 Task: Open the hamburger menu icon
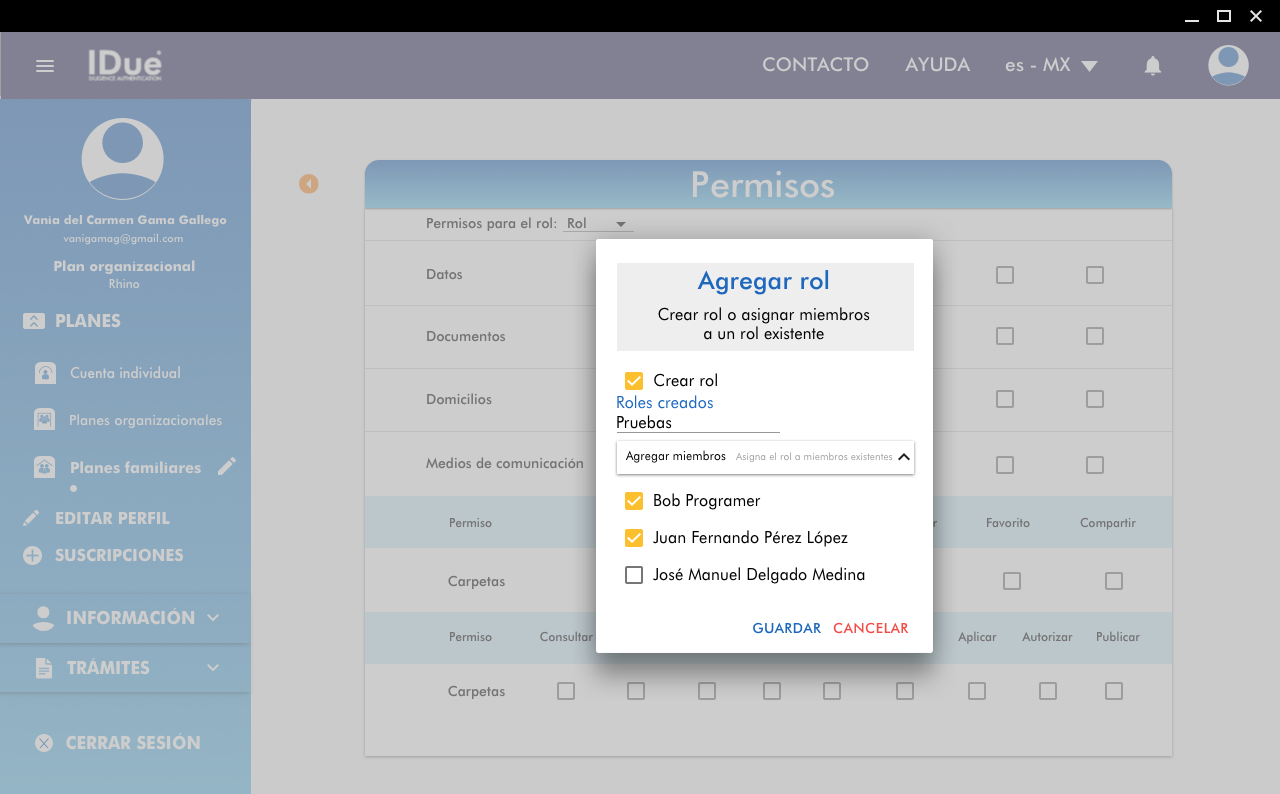(x=45, y=66)
